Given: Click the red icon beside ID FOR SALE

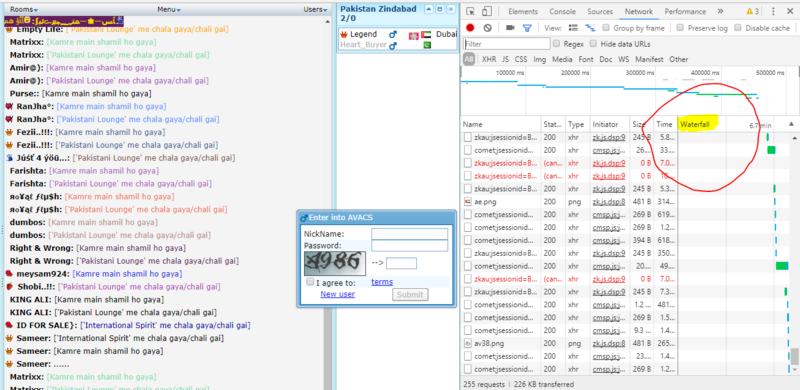Looking at the screenshot, I should pyautogui.click(x=8, y=325).
